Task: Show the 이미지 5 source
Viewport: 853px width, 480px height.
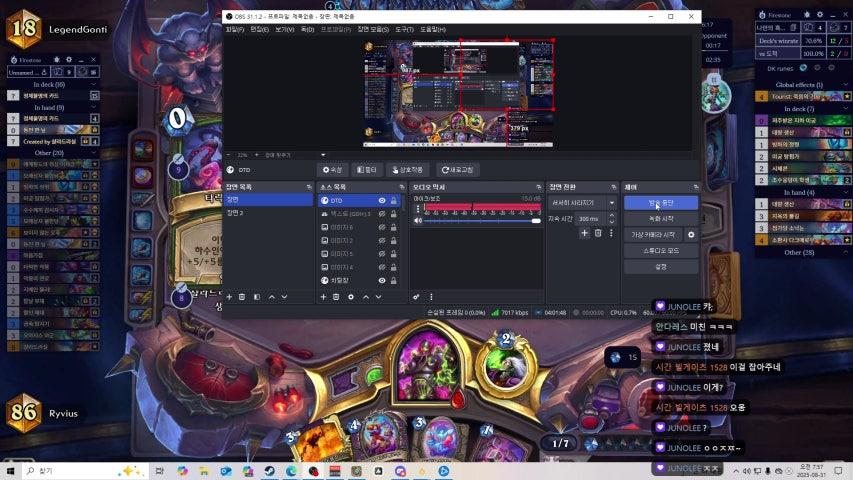Action: pos(382,254)
